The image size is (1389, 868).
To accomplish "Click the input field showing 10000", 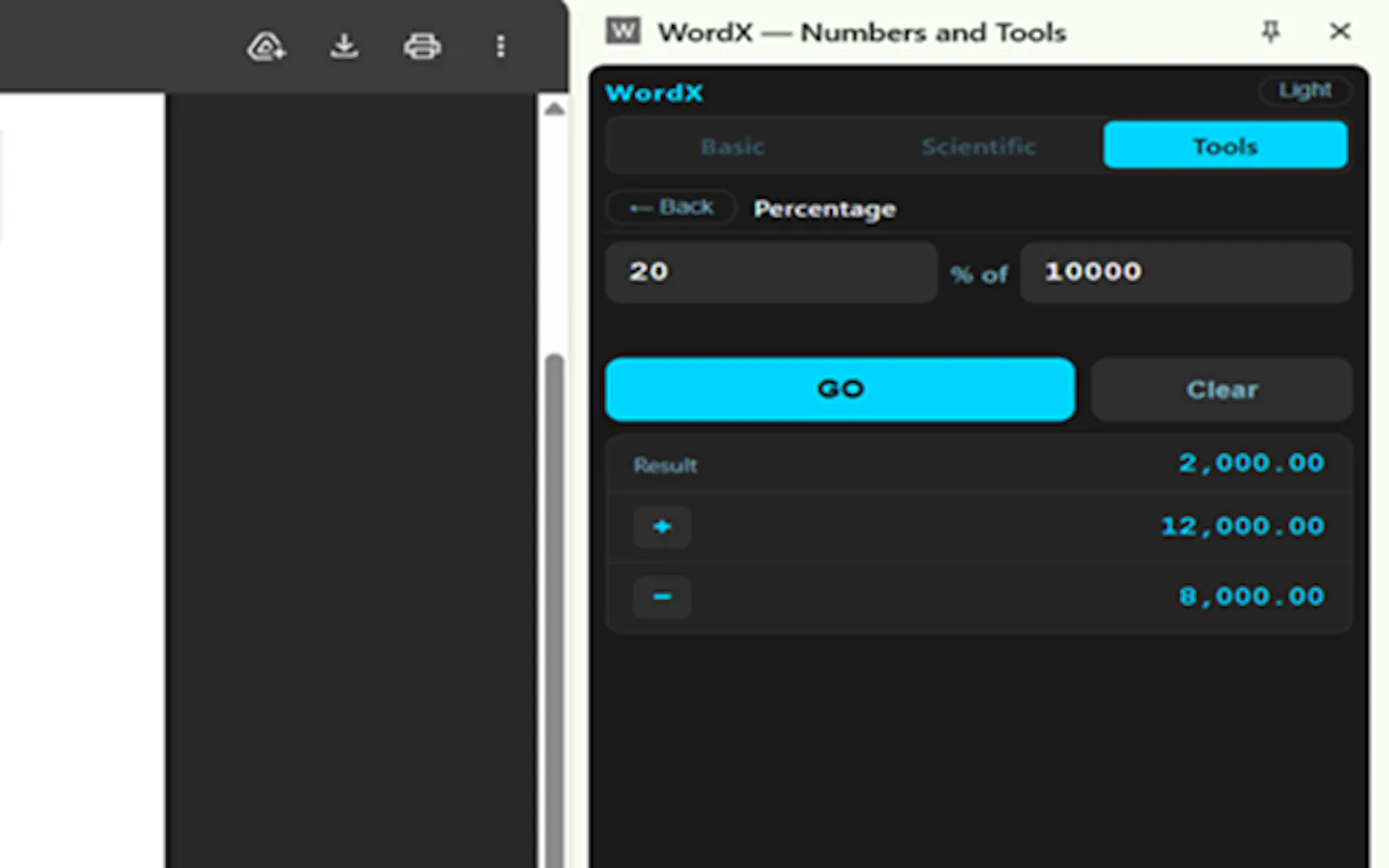I will (1186, 272).
